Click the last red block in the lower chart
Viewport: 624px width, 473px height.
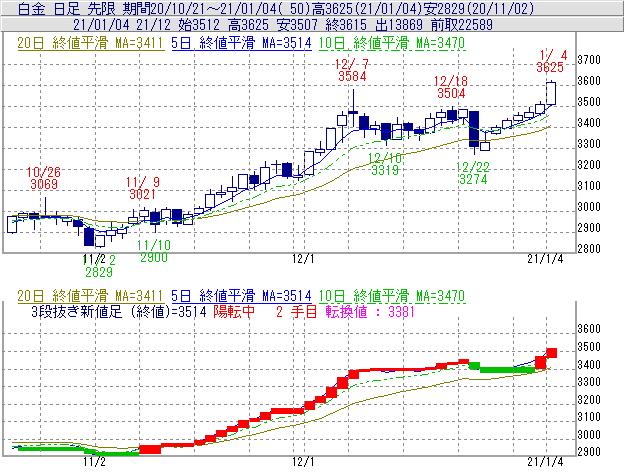tap(552, 353)
